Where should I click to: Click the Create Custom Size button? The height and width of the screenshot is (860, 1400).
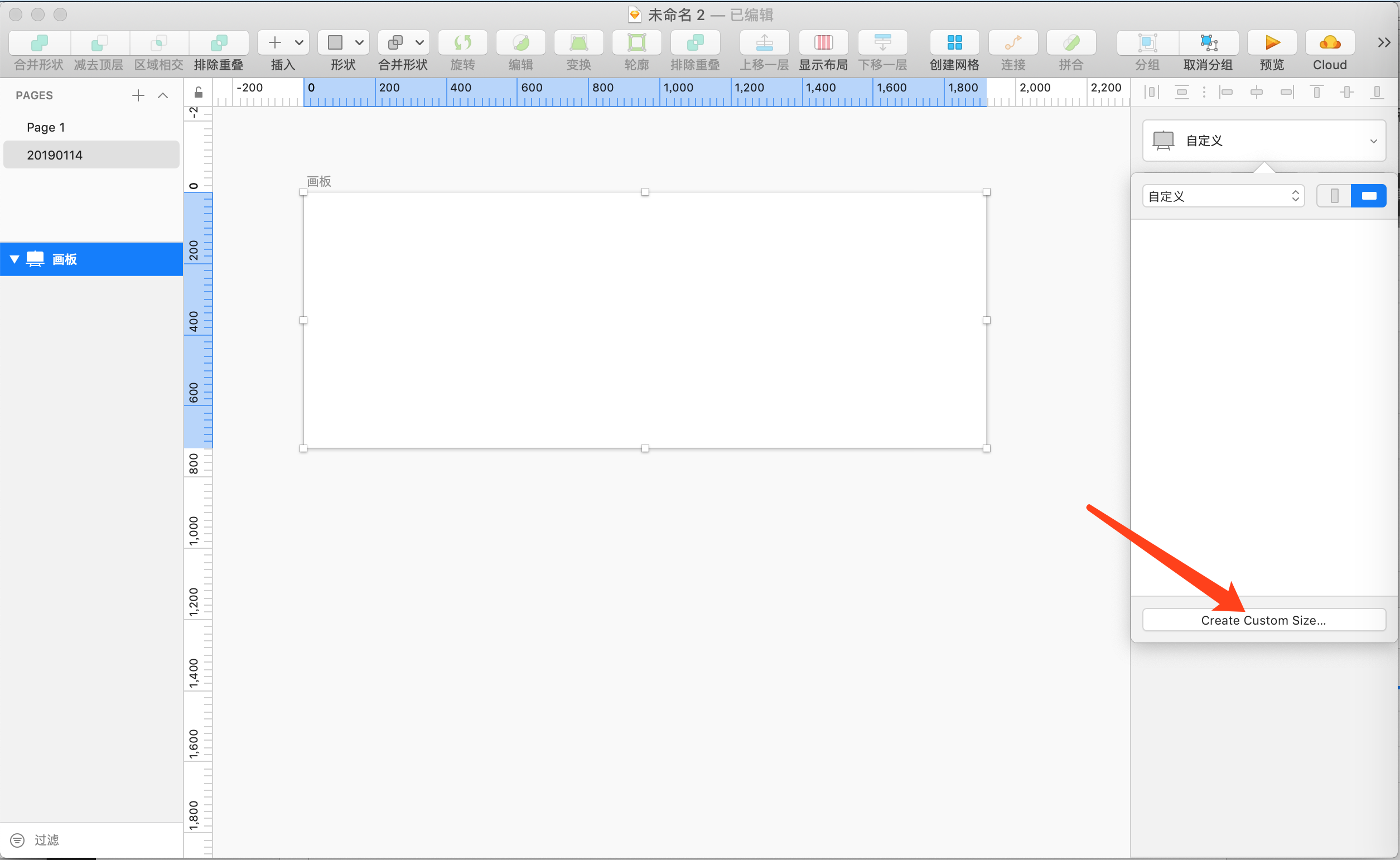click(x=1263, y=620)
